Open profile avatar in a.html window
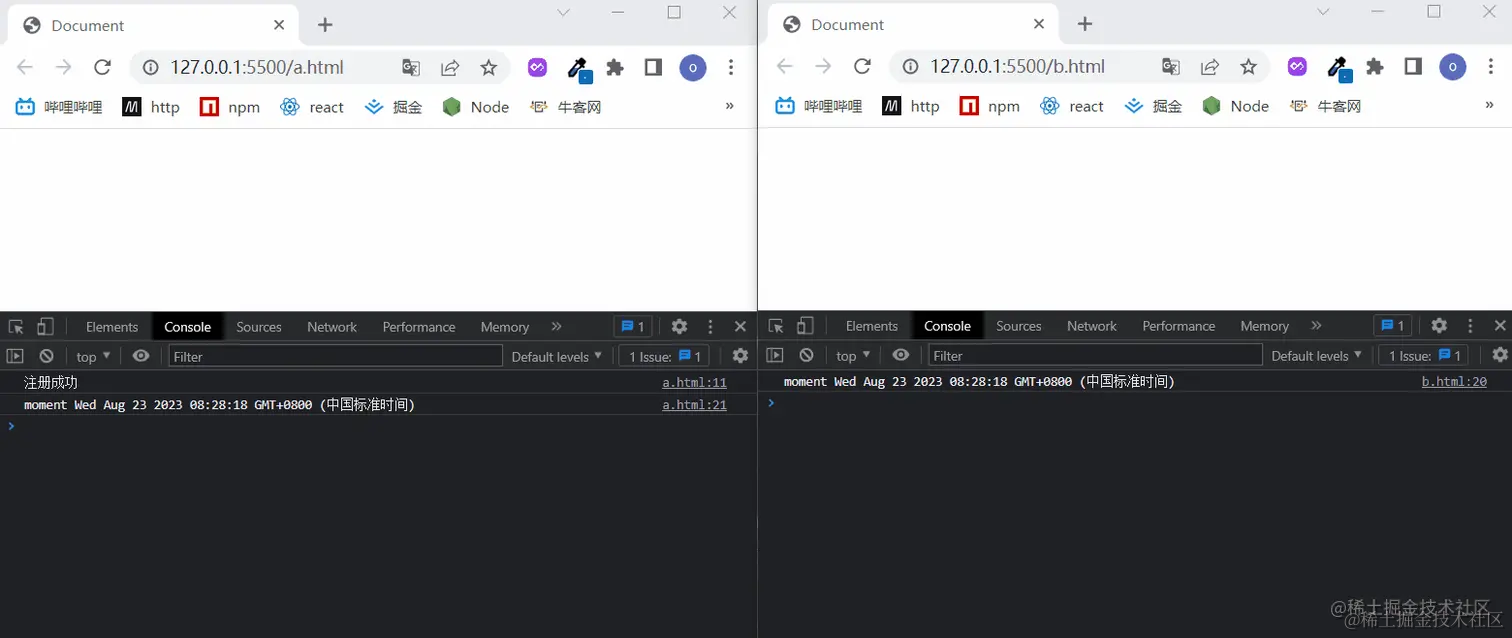This screenshot has width=1512, height=638. pyautogui.click(x=693, y=67)
